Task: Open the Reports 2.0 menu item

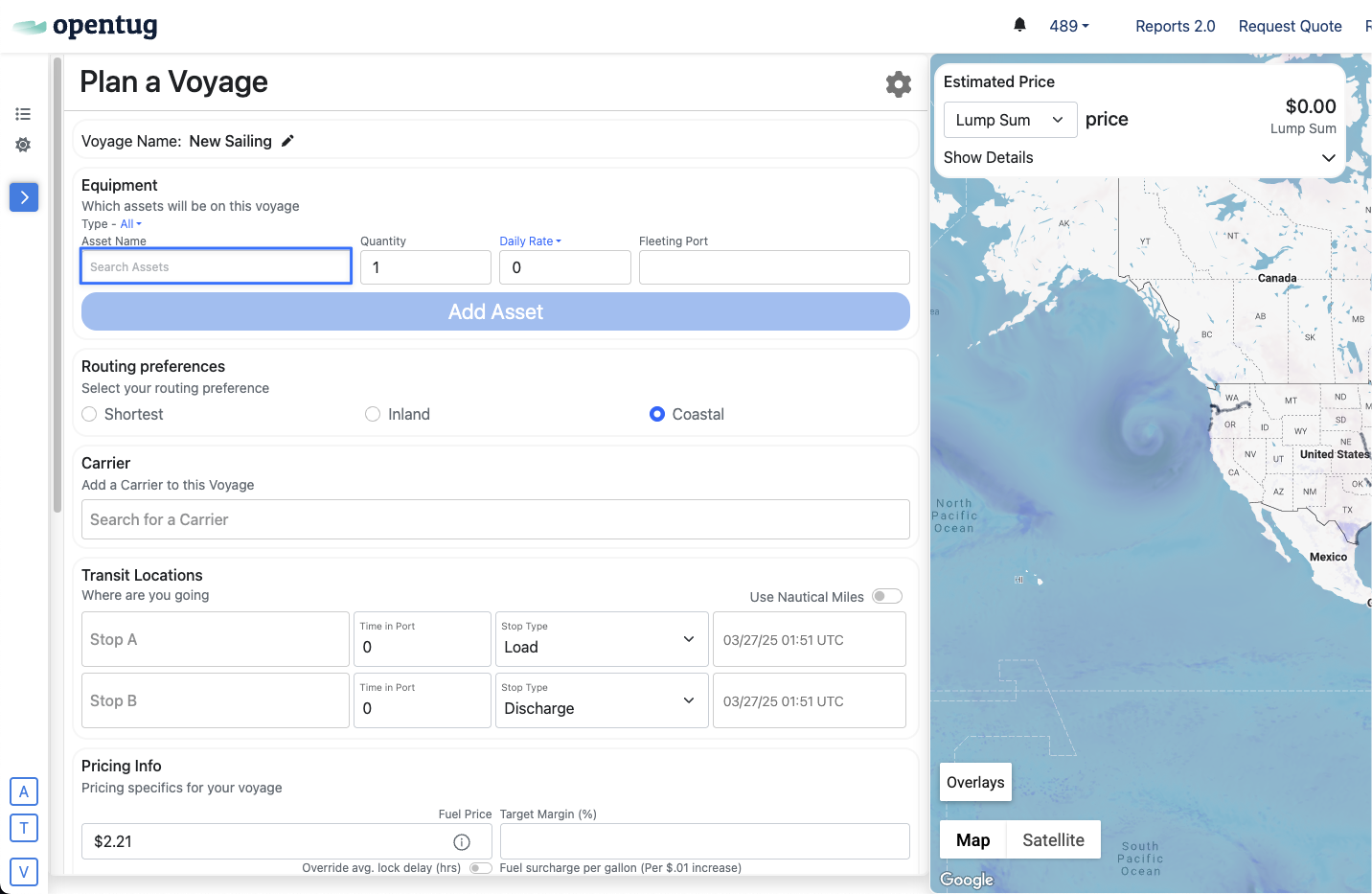Action: [x=1175, y=26]
